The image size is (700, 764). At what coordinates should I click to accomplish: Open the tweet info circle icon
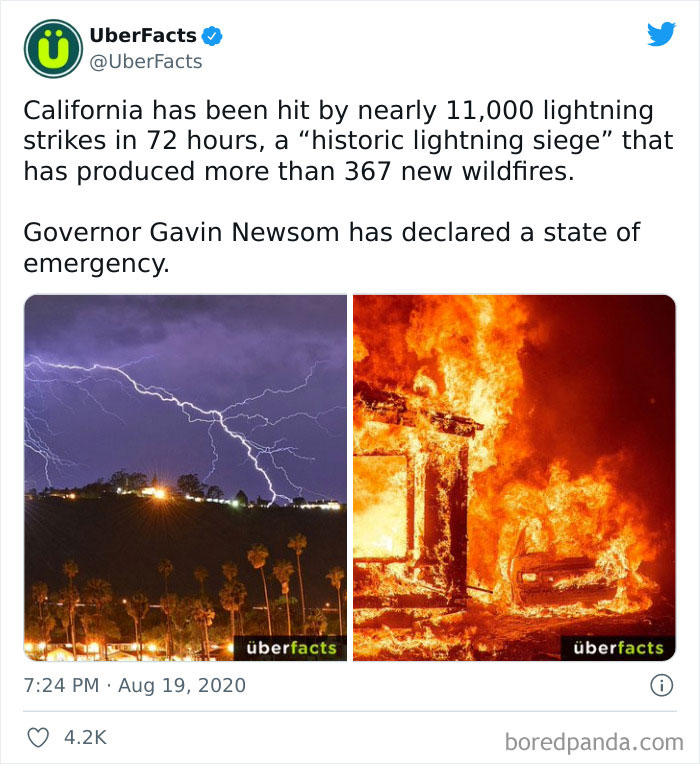pos(660,686)
